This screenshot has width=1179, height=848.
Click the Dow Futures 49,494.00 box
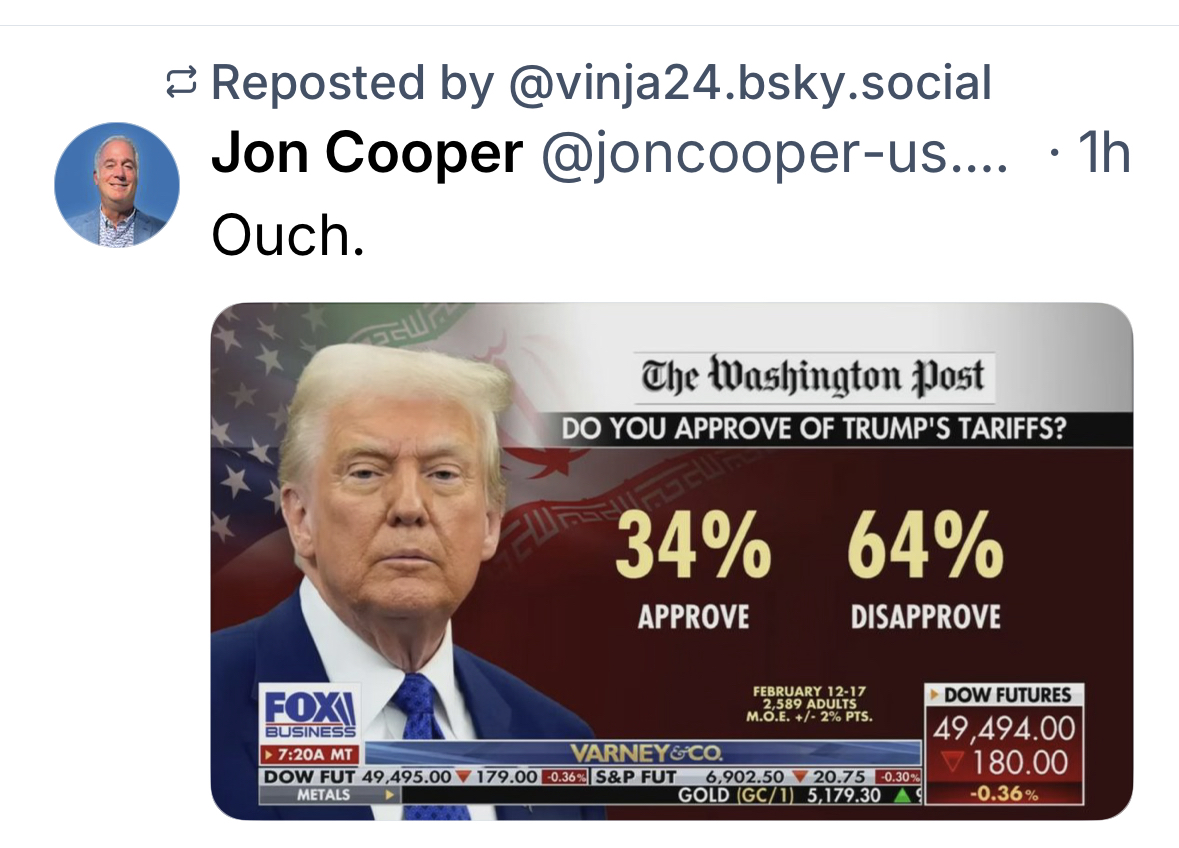coord(1003,728)
